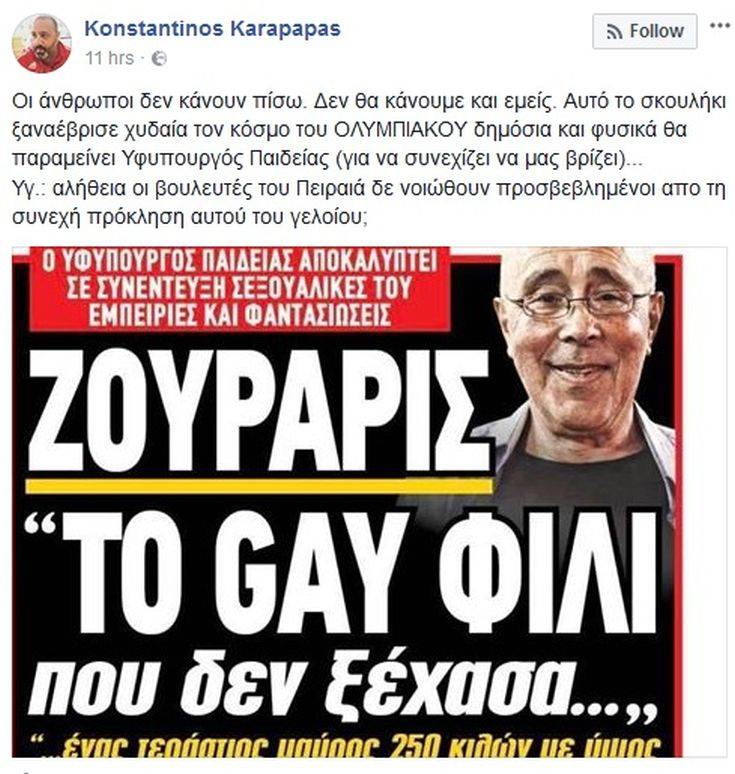This screenshot has width=735, height=774.
Task: Click the red ΥΦΥΠΟΥΡΓΟΣ ΠΑΙΔΕΙΑΣ banner
Action: (x=239, y=289)
